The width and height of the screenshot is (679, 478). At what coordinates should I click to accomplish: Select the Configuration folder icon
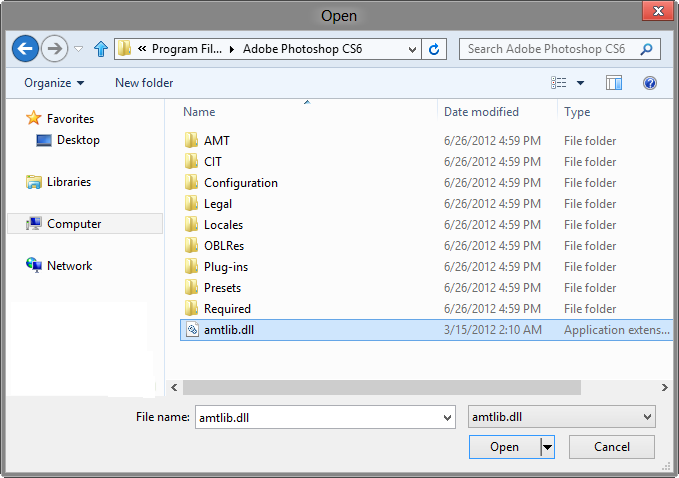[x=191, y=182]
